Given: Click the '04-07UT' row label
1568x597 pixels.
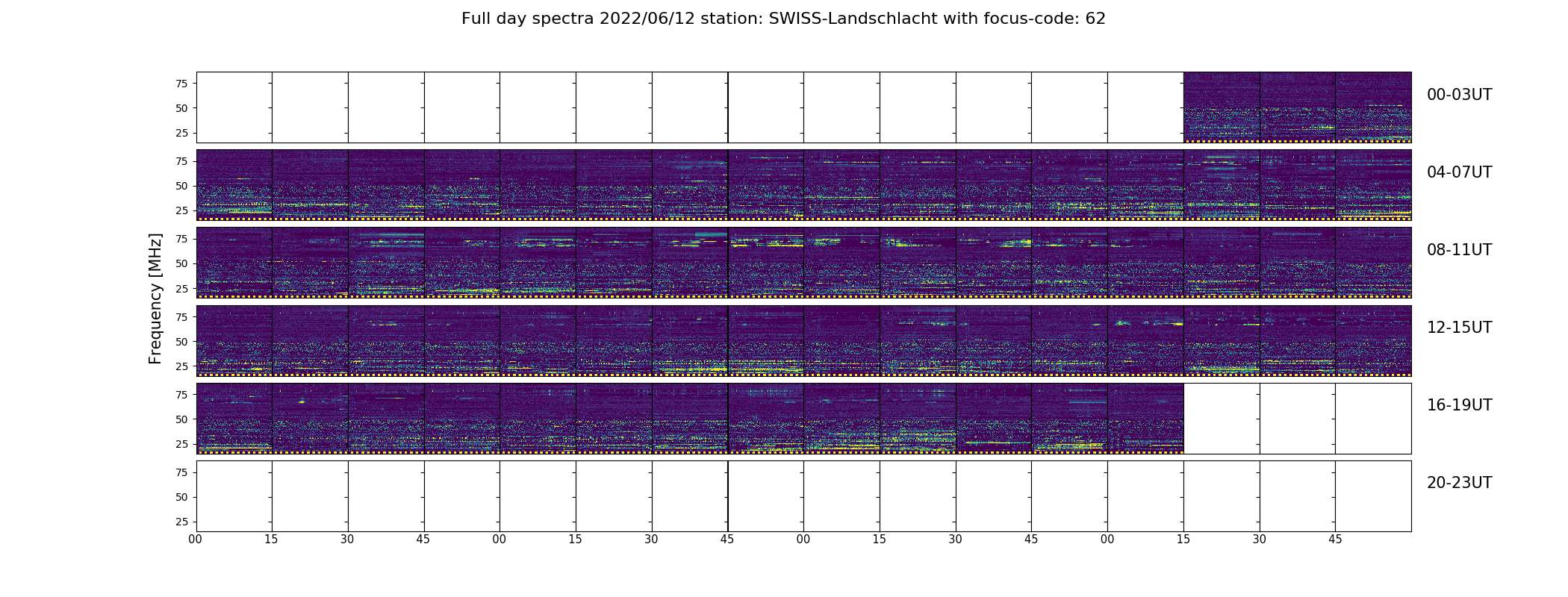Looking at the screenshot, I should click(x=1459, y=172).
